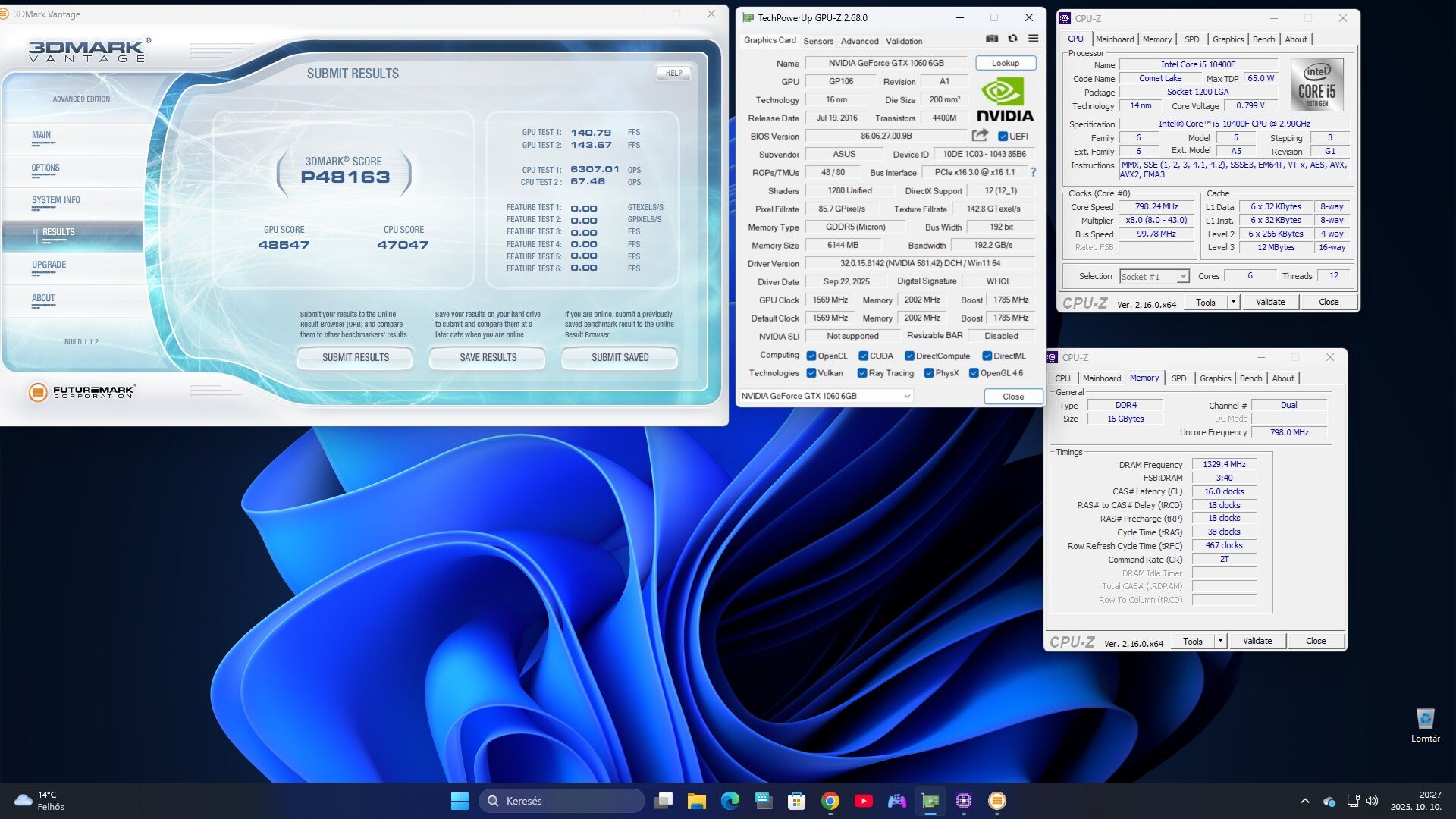Screen dimensions: 1456x819
Task: Click the BIOS version share icon
Action: coord(980,136)
